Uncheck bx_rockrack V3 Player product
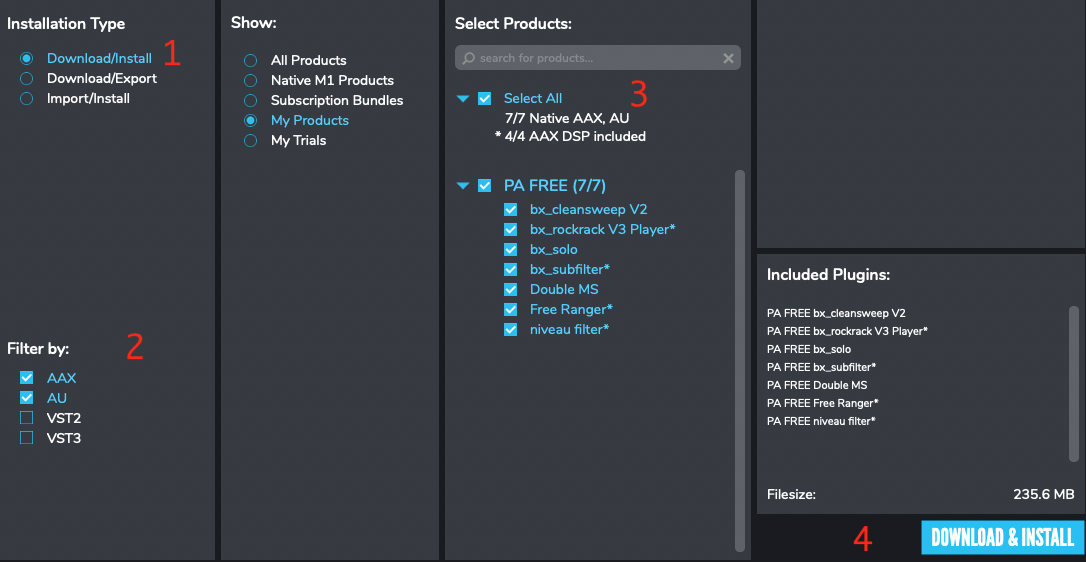The height and width of the screenshot is (562, 1086). point(511,229)
